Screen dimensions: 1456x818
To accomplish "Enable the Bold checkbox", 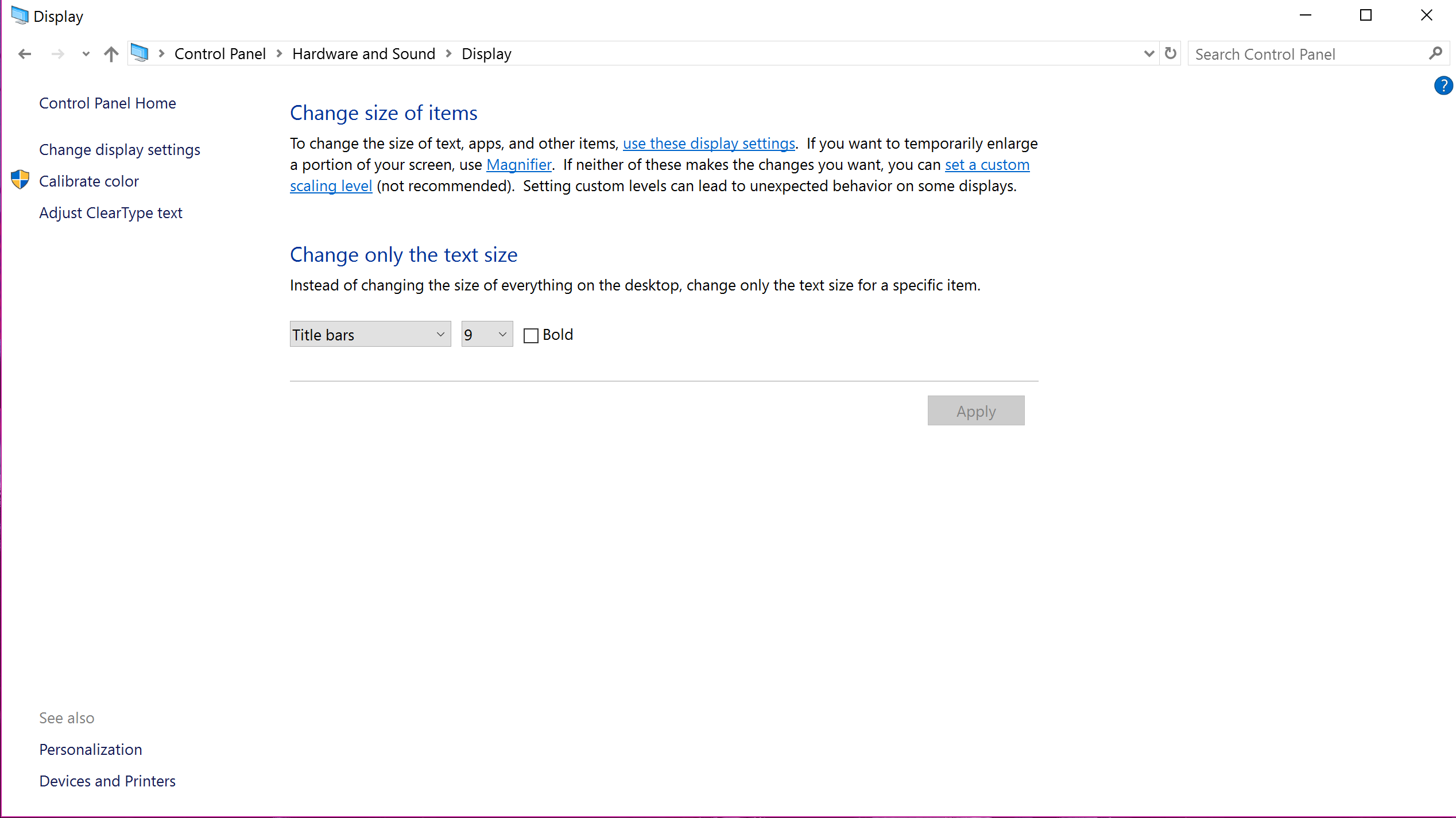I will [531, 335].
